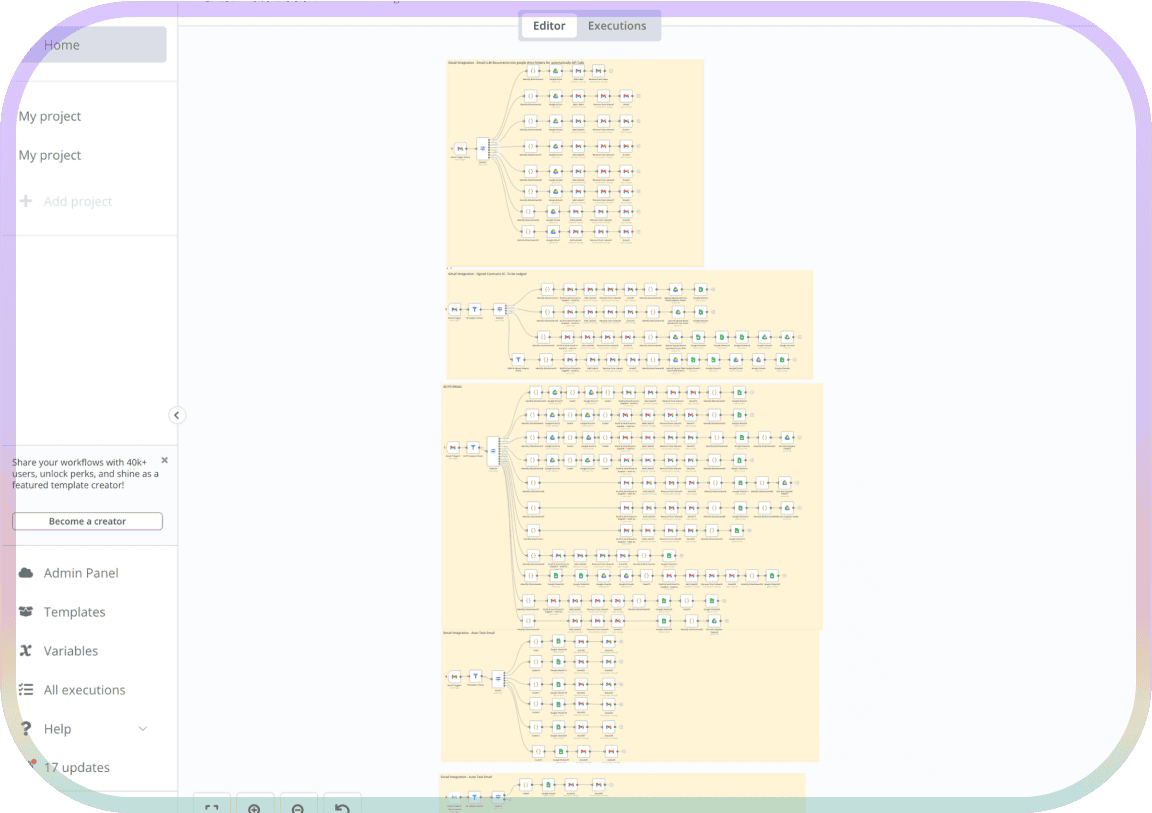
Task: Zoom out of the workflow canvas
Action: pyautogui.click(x=298, y=806)
